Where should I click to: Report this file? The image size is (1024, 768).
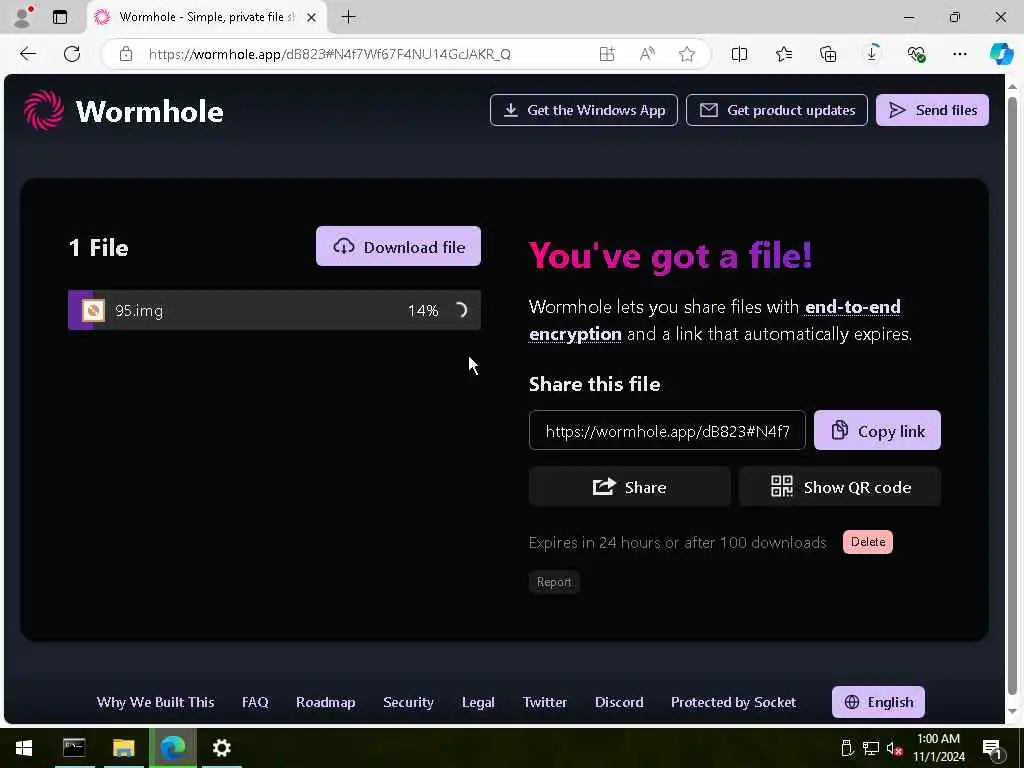pos(554,582)
